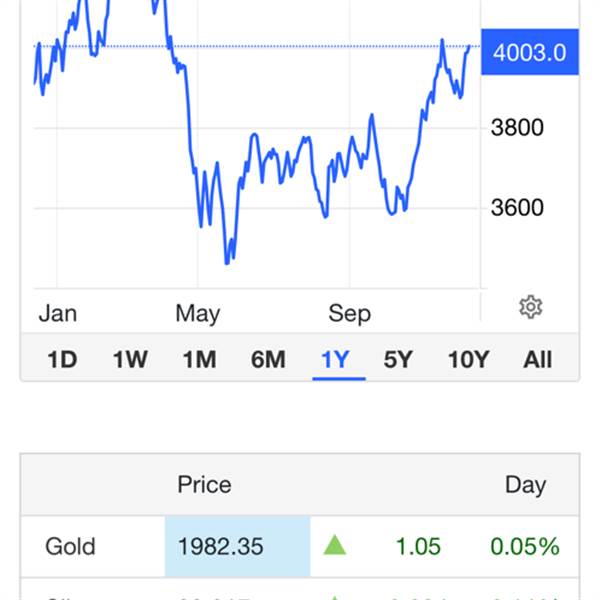The height and width of the screenshot is (600, 600).
Task: Click the Price column header
Action: click(204, 484)
